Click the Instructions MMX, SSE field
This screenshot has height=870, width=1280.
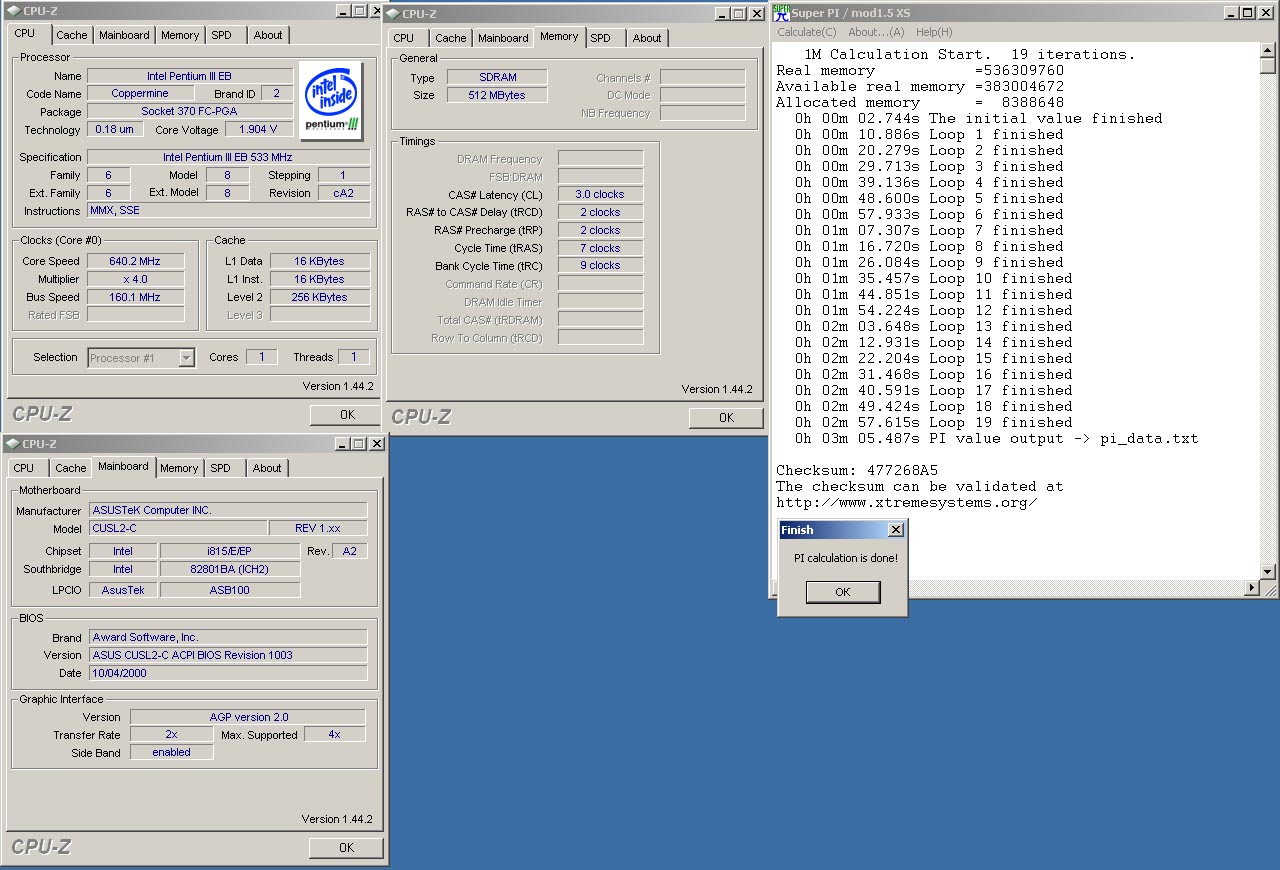[228, 211]
